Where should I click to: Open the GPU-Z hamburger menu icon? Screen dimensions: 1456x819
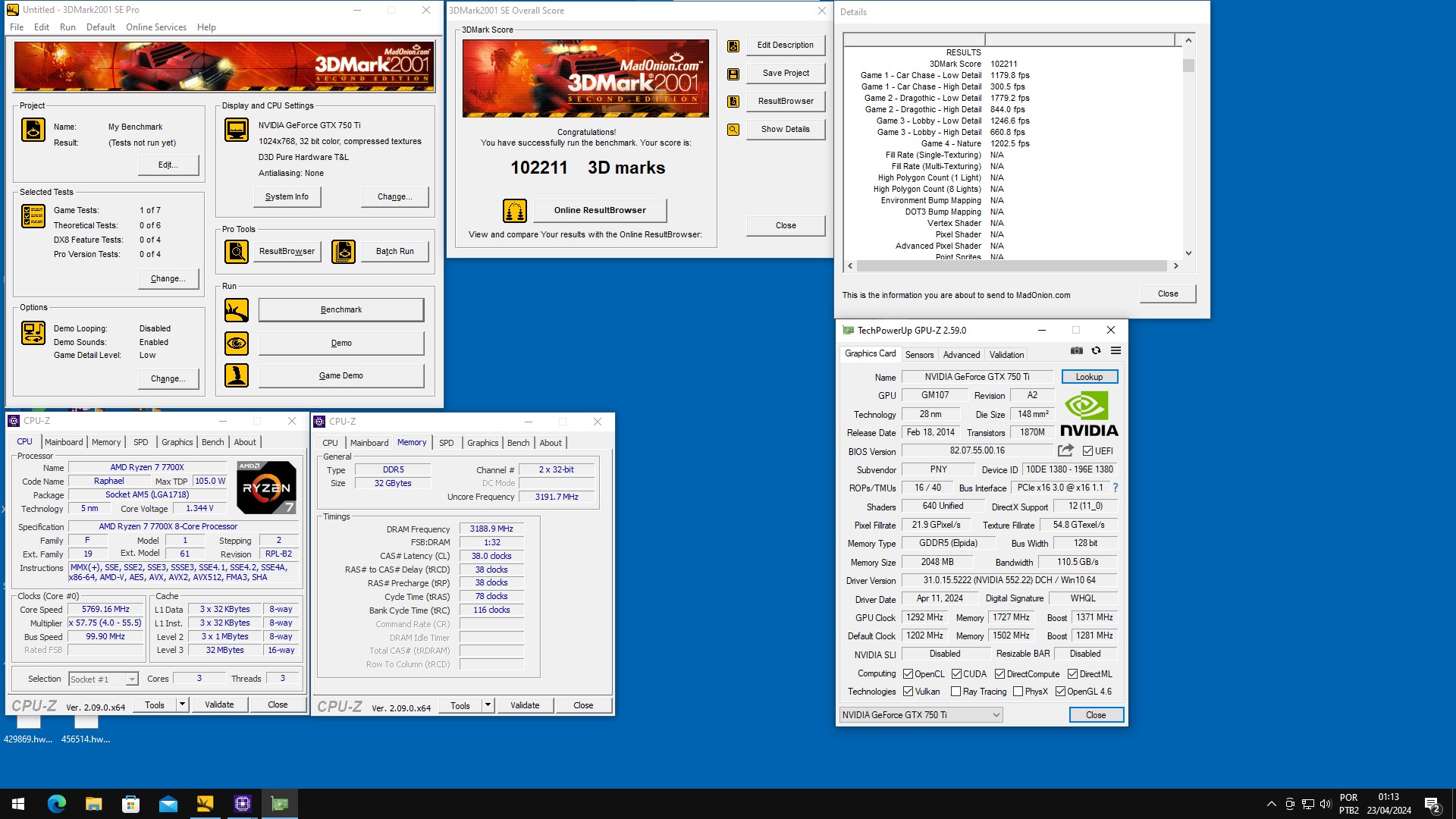click(1116, 350)
